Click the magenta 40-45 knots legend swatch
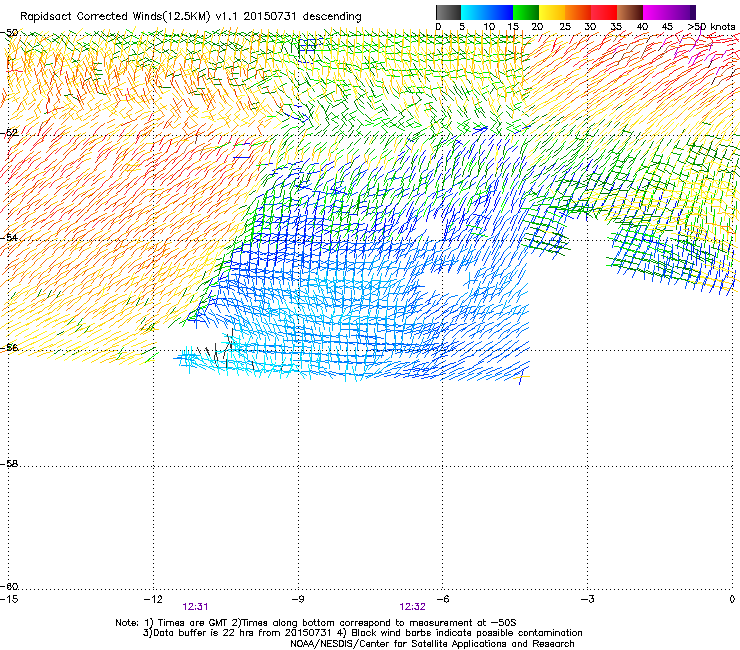Image resolution: width=740 pixels, height=650 pixels. click(x=656, y=12)
